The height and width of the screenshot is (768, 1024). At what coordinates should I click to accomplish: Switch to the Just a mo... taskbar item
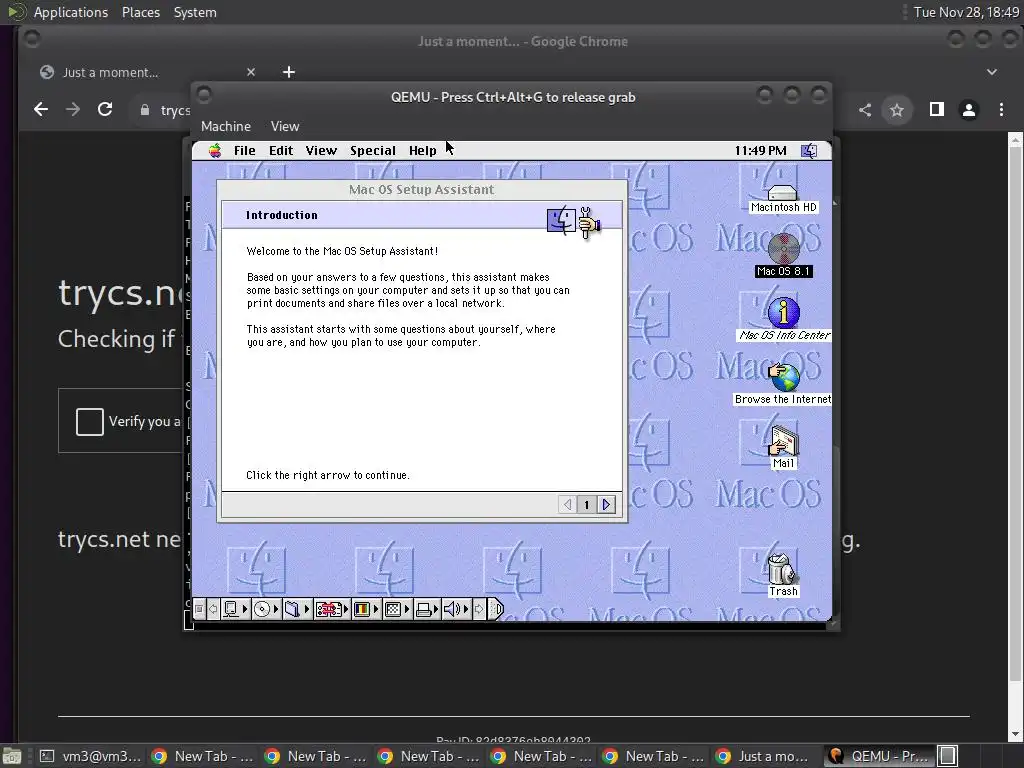pyautogui.click(x=763, y=756)
